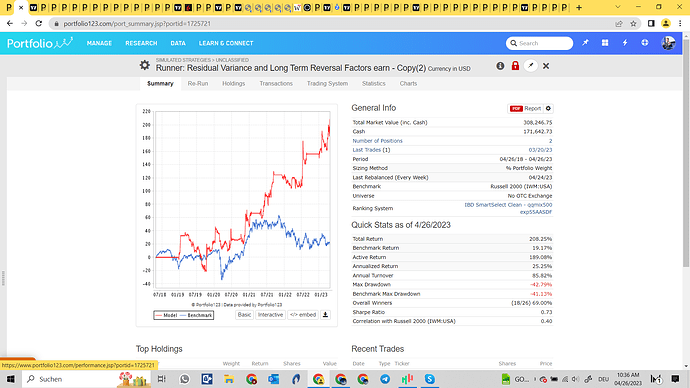The height and width of the screenshot is (388, 690).
Task: Click the help lifebuoy icon in header
Action: 645,43
